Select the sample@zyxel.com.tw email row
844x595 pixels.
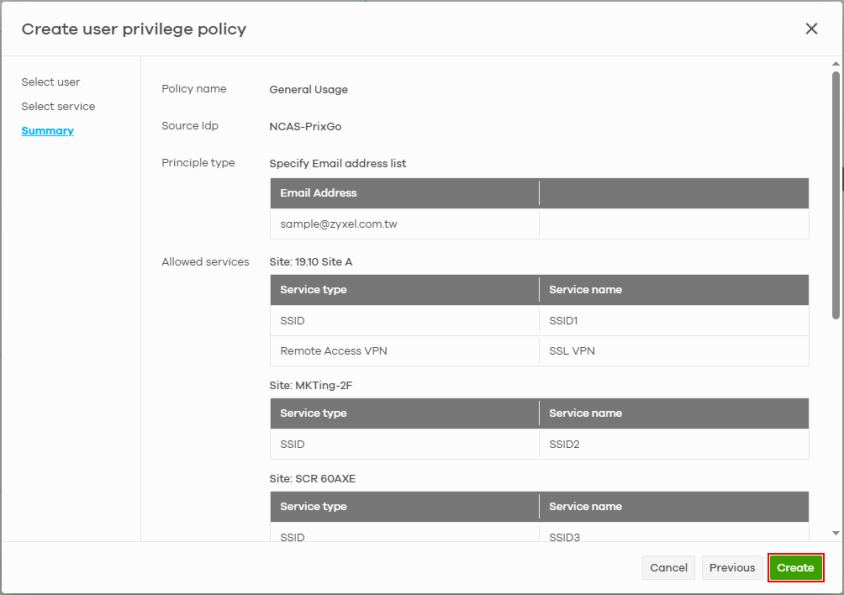pos(539,224)
